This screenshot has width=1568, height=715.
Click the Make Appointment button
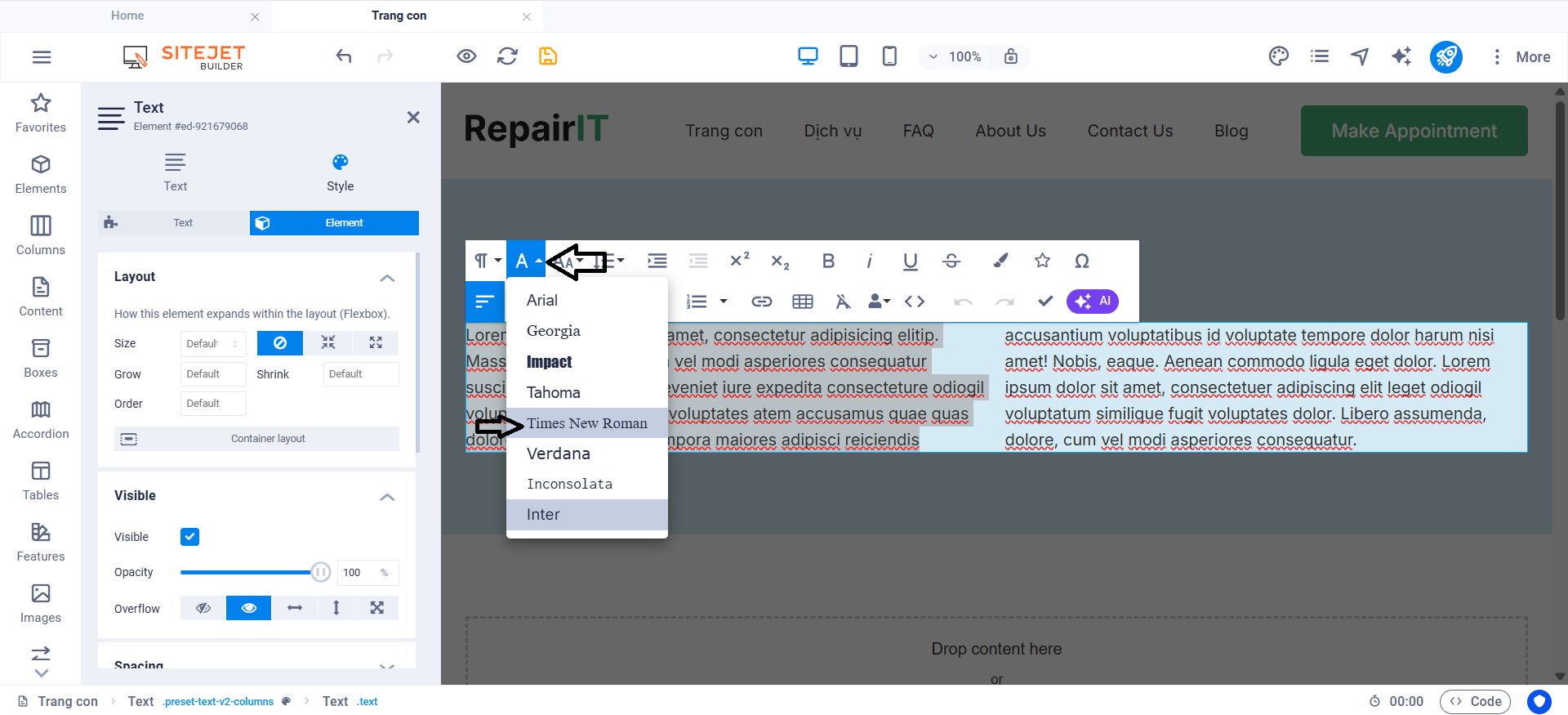pos(1414,131)
